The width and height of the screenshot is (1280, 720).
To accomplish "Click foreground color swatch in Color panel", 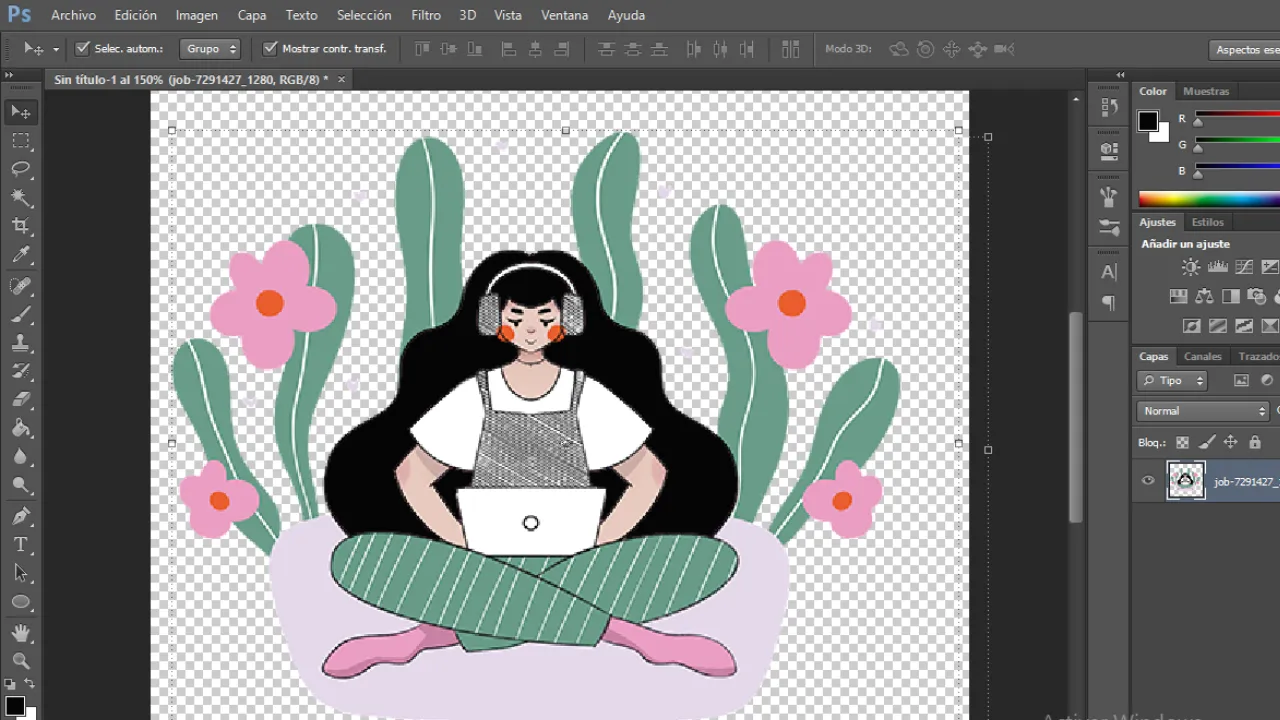I will tap(1148, 121).
